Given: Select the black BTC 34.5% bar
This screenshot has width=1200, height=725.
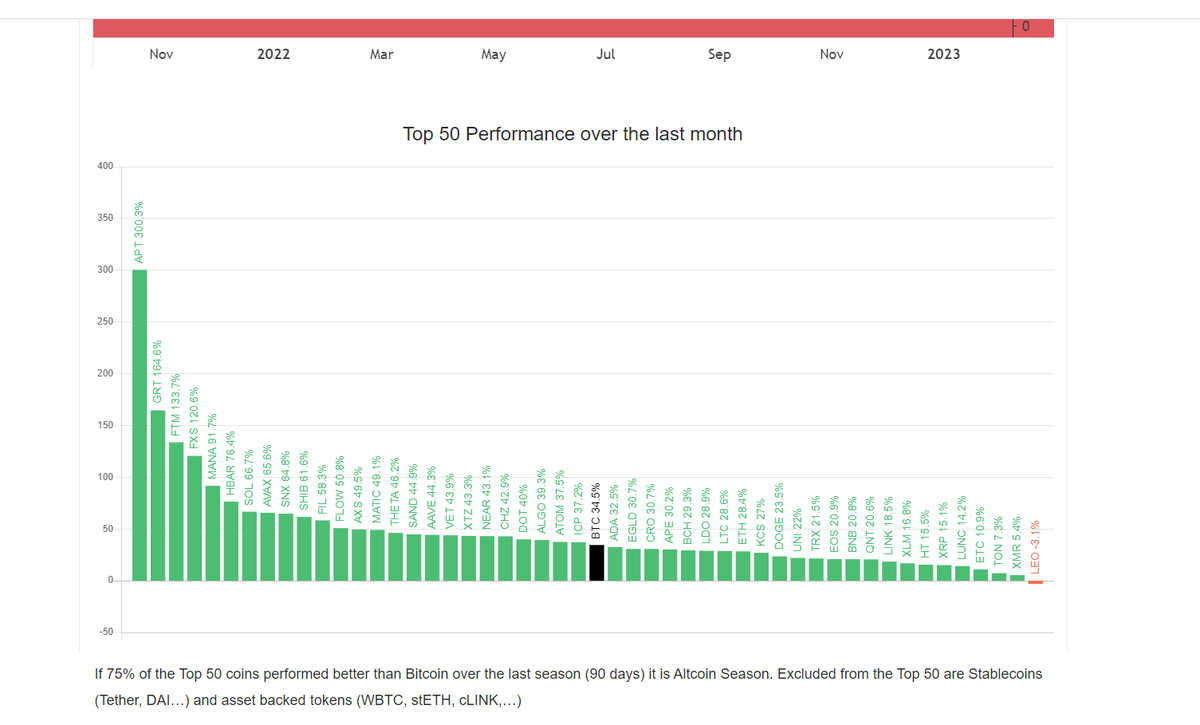Looking at the screenshot, I should click(x=596, y=562).
